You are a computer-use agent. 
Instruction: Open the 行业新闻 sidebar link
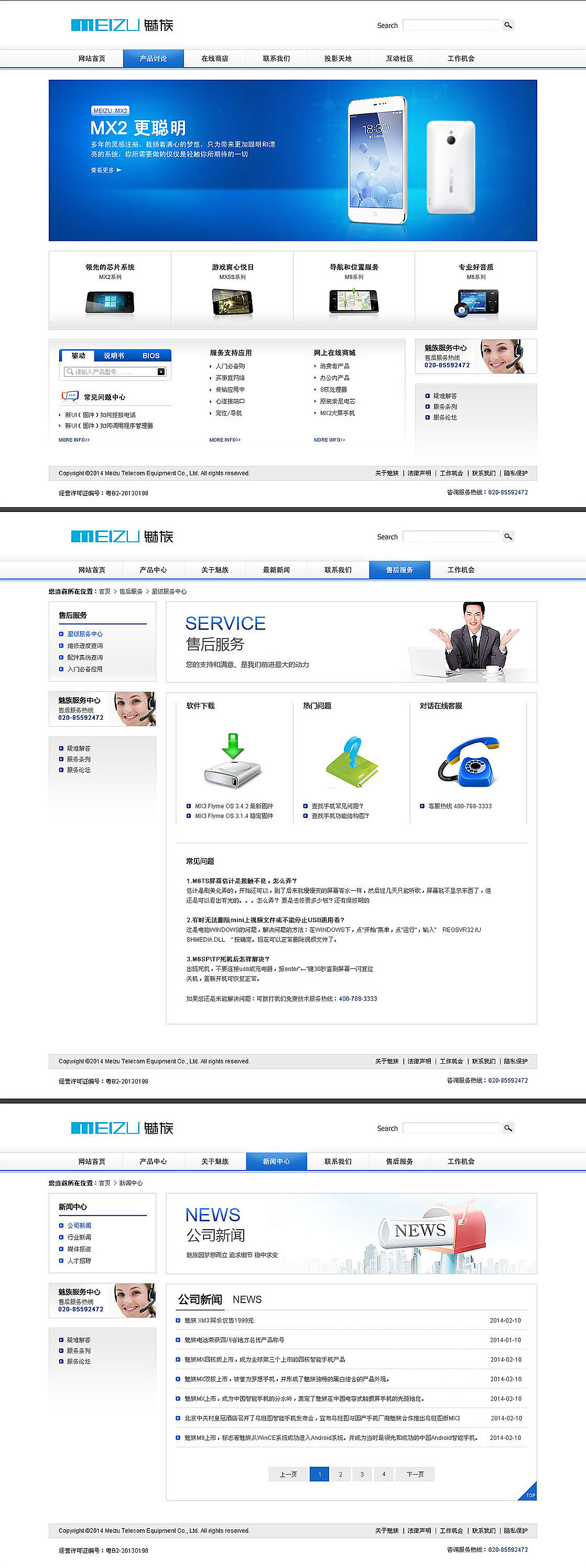click(x=79, y=1238)
